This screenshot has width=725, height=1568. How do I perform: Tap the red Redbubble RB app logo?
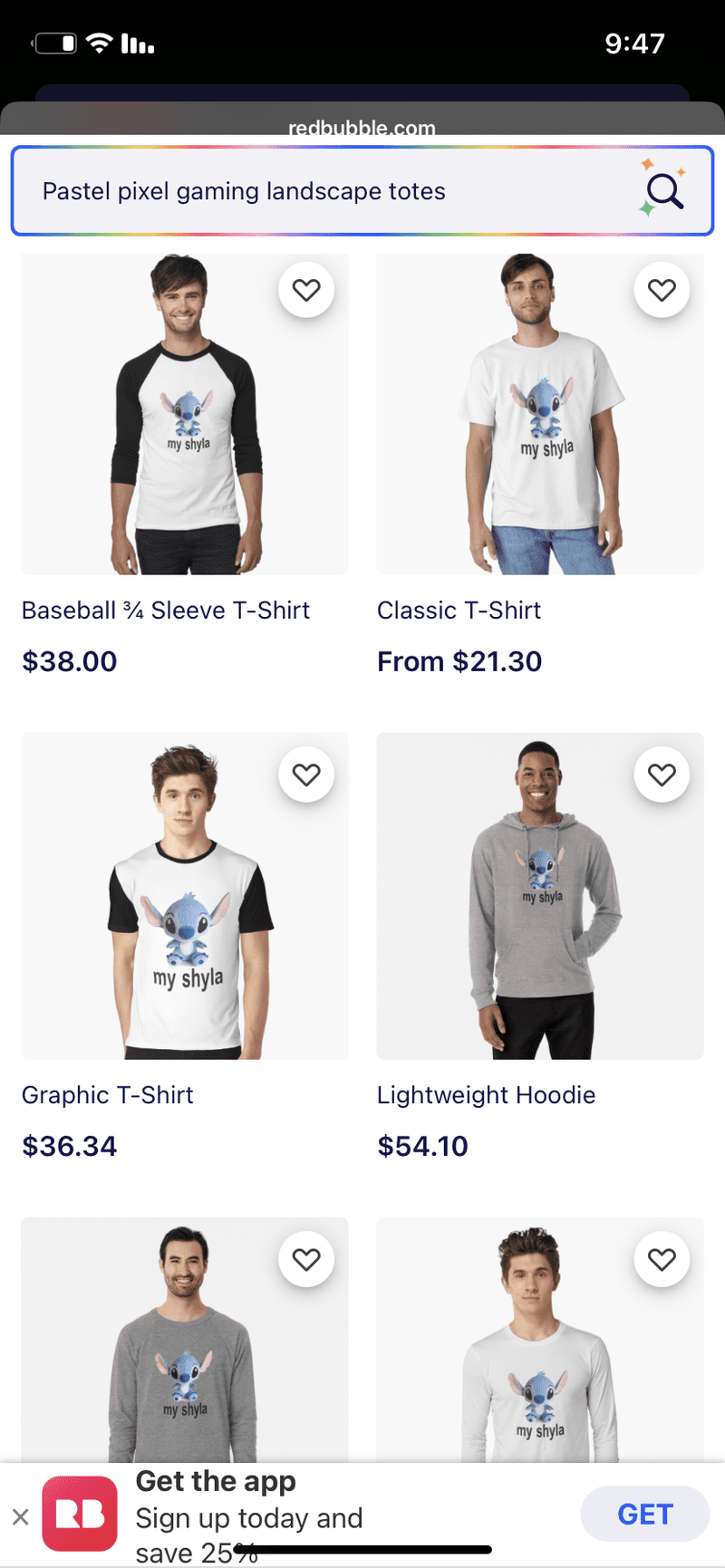tap(80, 1514)
